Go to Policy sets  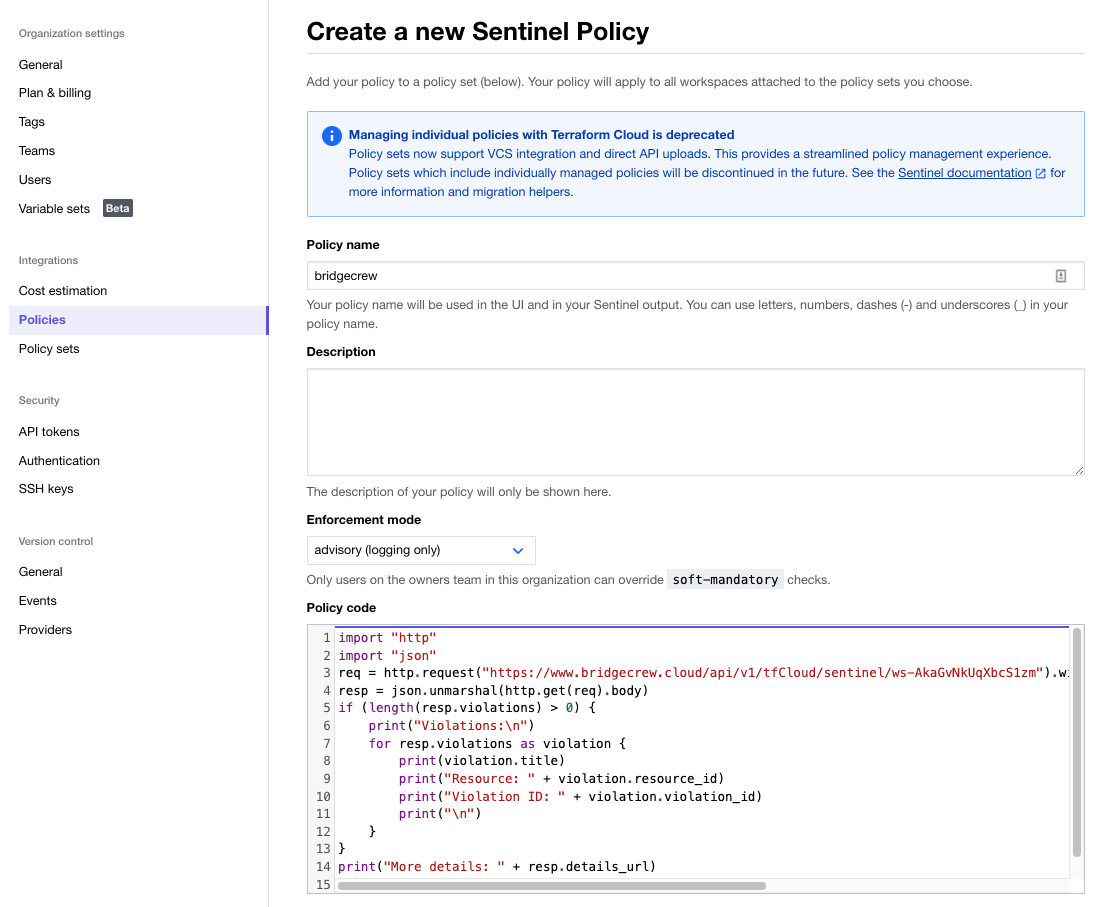(49, 348)
